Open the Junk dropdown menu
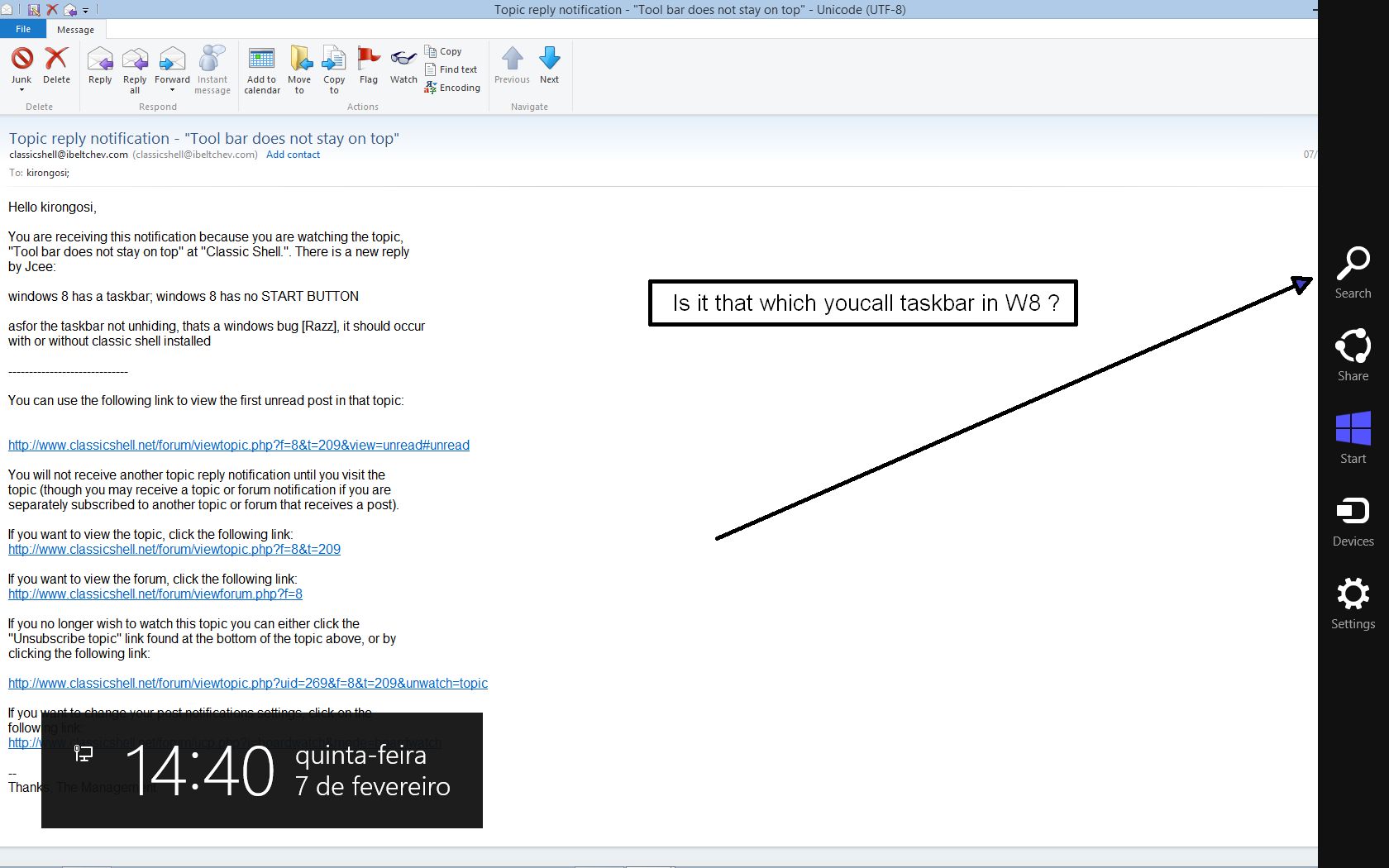Viewport: 1389px width, 868px height. pos(21,89)
